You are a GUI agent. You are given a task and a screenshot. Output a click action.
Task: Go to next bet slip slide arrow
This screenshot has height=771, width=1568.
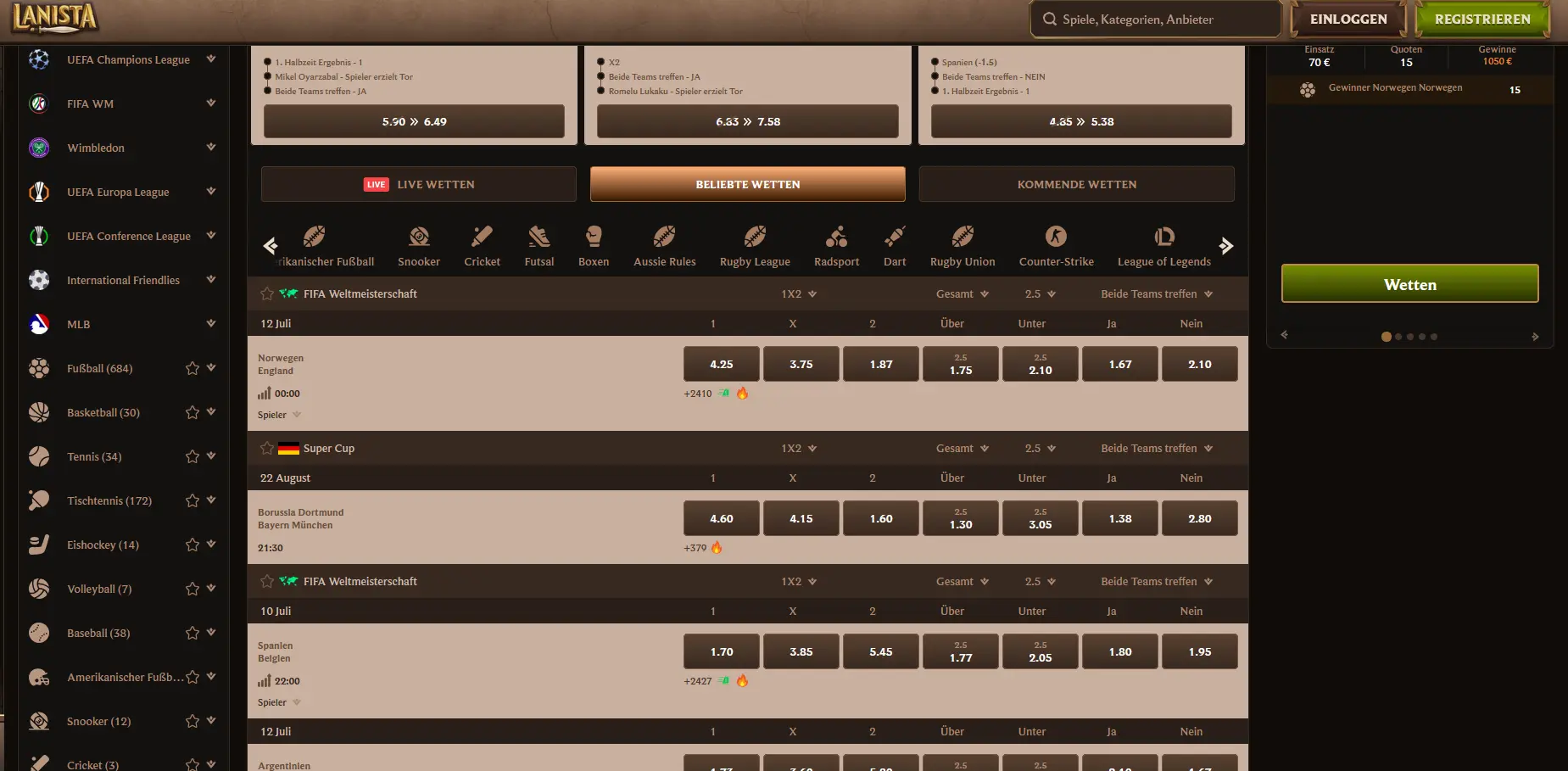click(1535, 337)
